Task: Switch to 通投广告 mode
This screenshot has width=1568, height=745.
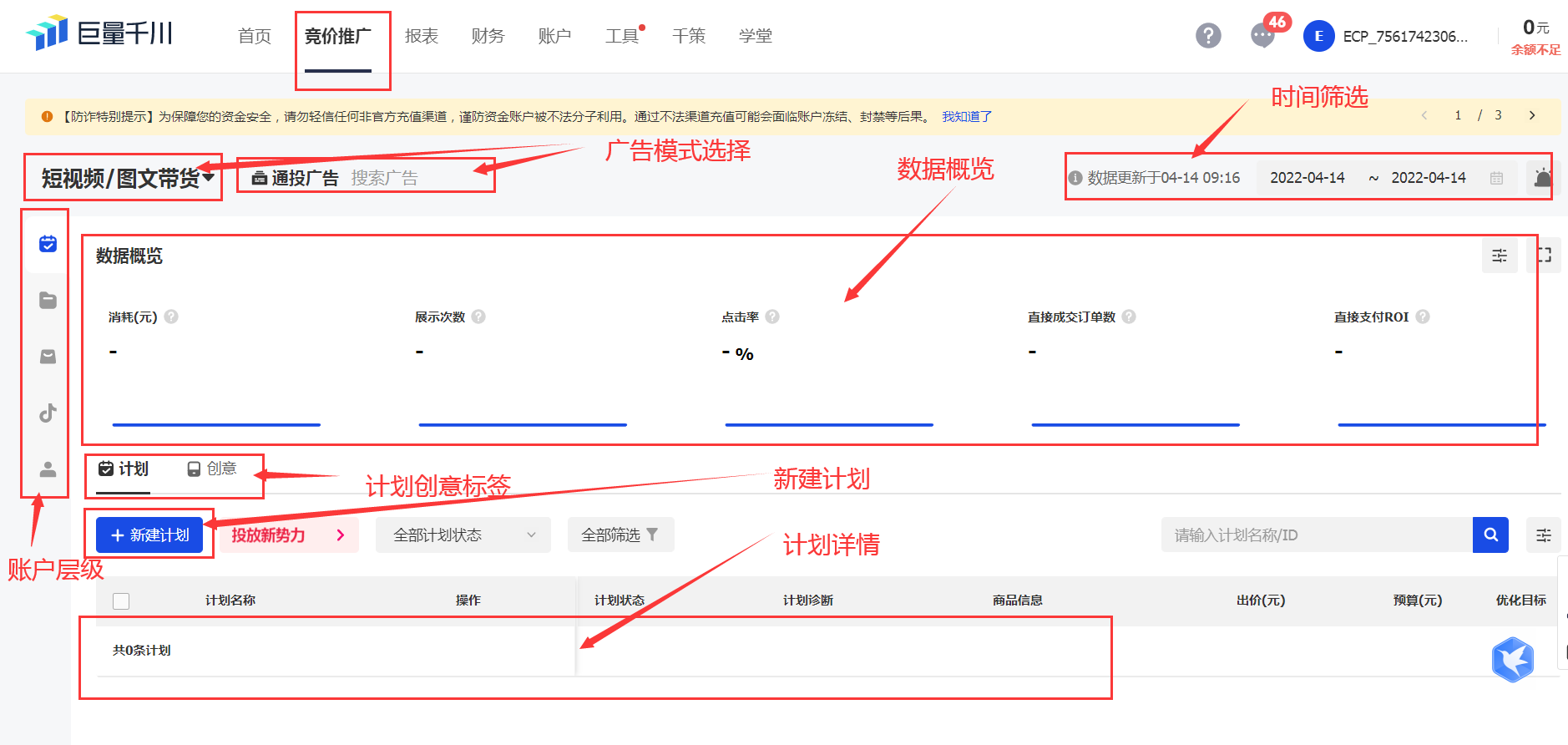Action: tap(296, 178)
